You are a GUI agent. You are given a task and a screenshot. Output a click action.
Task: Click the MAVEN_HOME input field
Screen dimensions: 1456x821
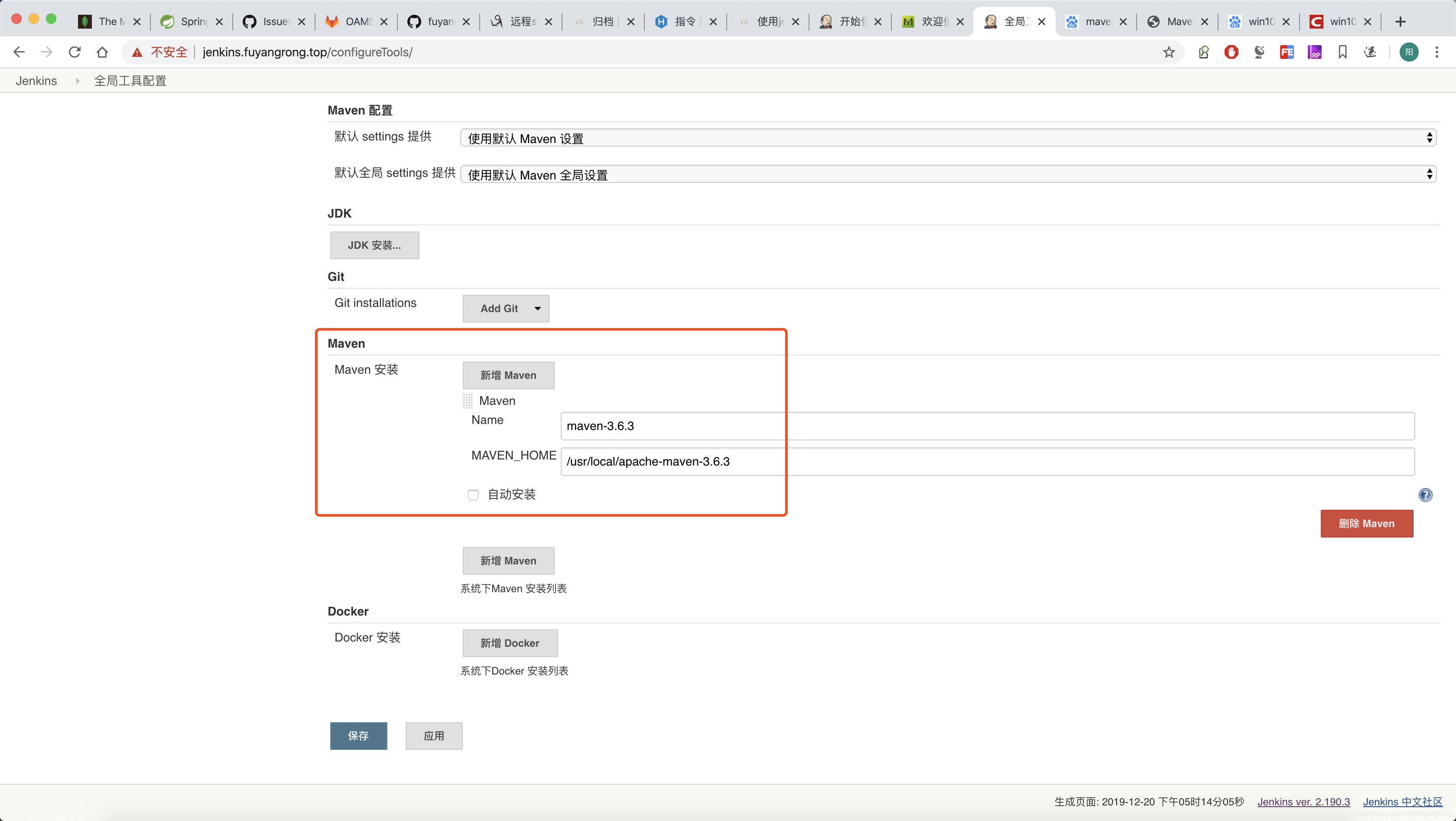tap(988, 461)
